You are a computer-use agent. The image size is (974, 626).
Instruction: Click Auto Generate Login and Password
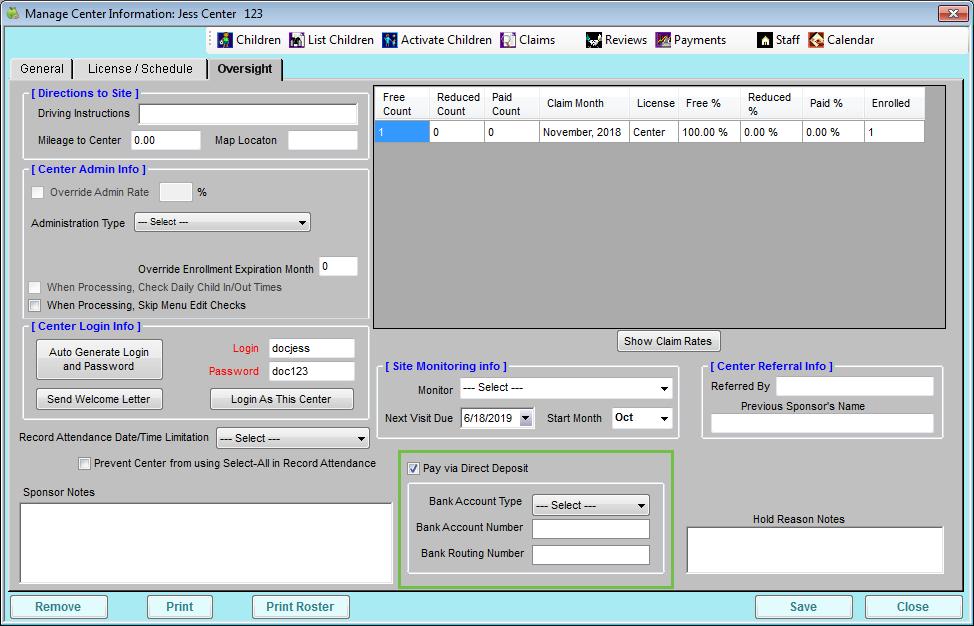[x=99, y=360]
